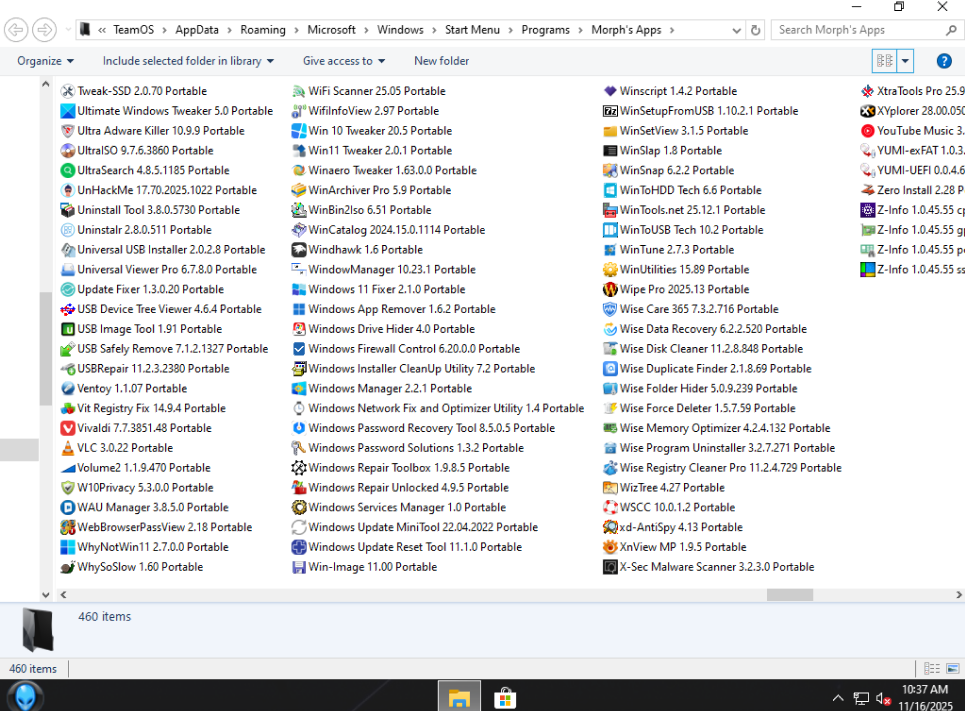Click the W10Privacy 5.3.0.0 Portable icon

coord(68,488)
